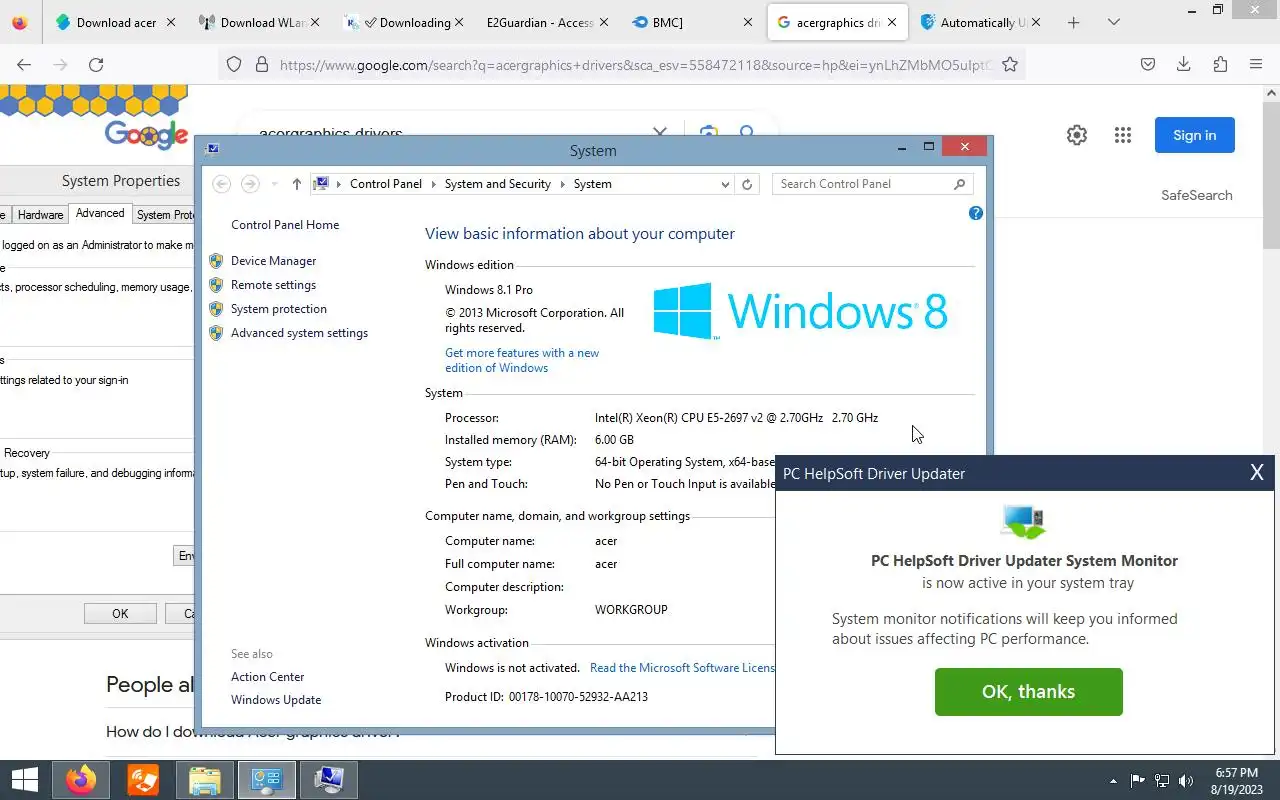Click Google Sign in button

point(1195,135)
